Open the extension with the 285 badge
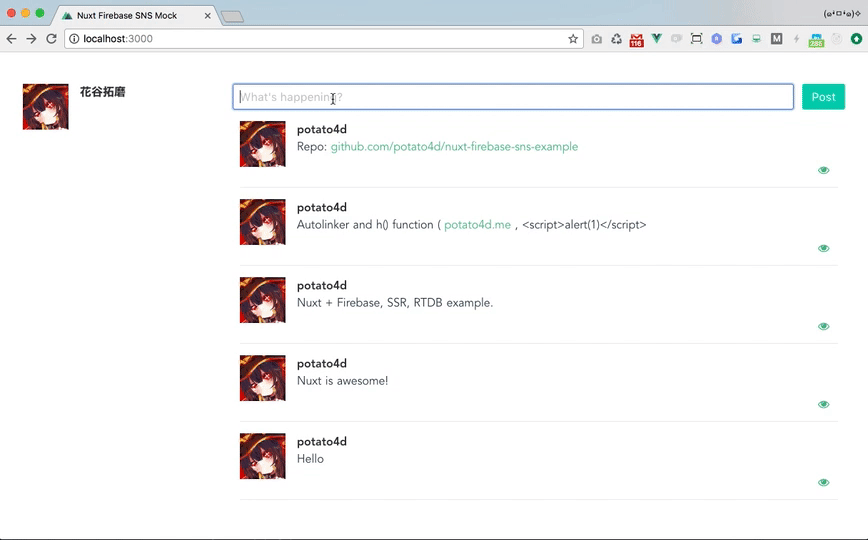 click(x=816, y=40)
